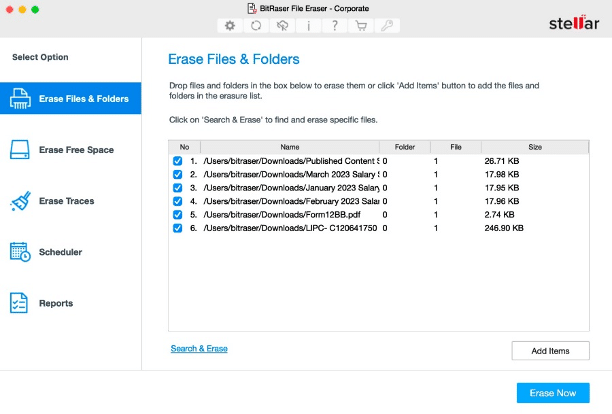Open the info 'i' toolbar icon
The height and width of the screenshot is (414, 612).
point(308,26)
